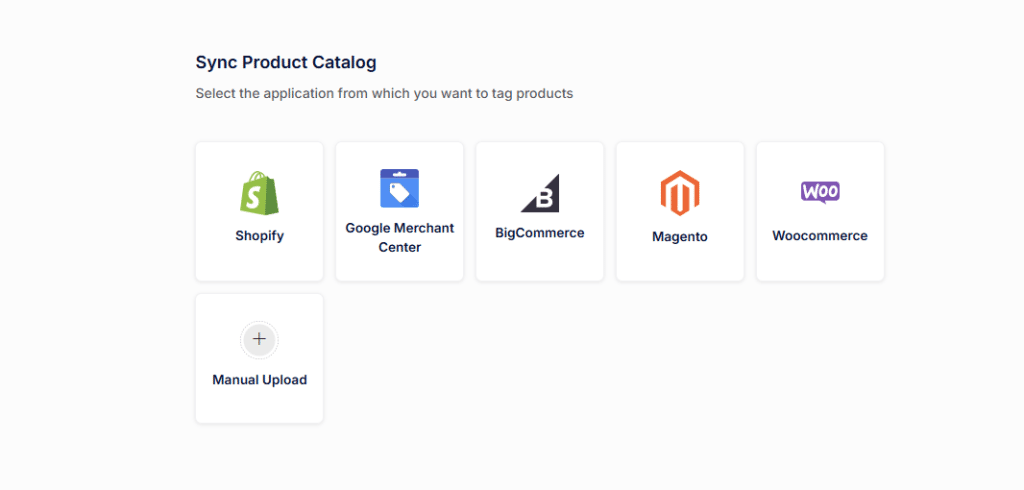The height and width of the screenshot is (490, 1024).
Task: Click the purple Woo logo
Action: click(x=820, y=192)
